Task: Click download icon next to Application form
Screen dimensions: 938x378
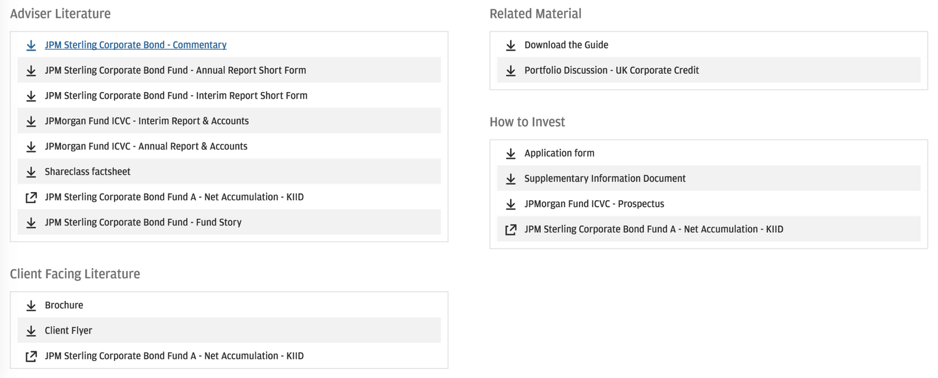Action: (x=511, y=154)
